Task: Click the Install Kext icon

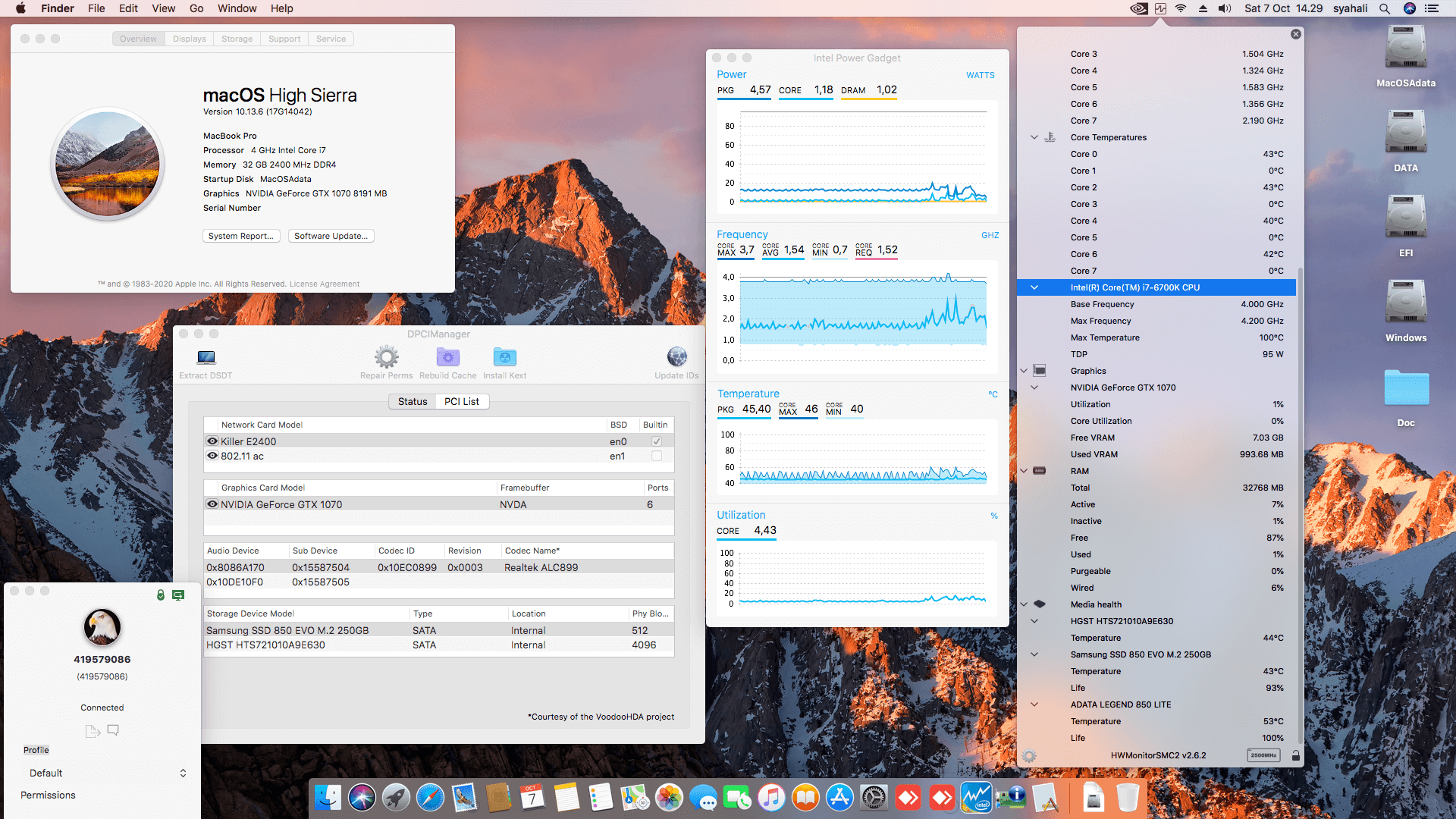Action: coord(504,357)
